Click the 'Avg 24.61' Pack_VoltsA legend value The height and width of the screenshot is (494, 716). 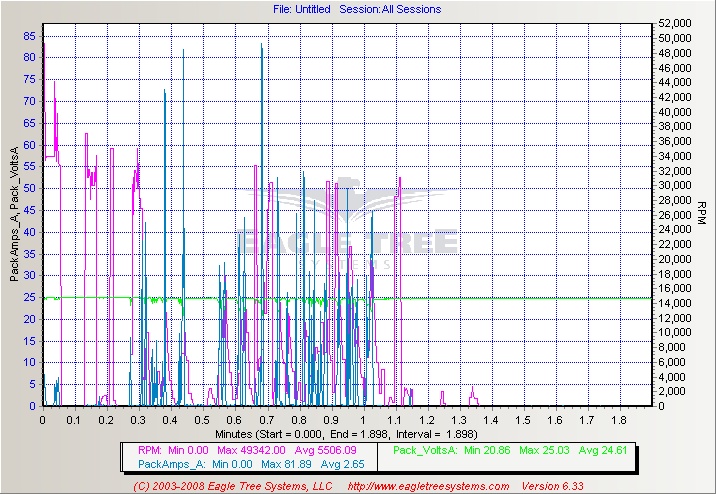[603, 450]
